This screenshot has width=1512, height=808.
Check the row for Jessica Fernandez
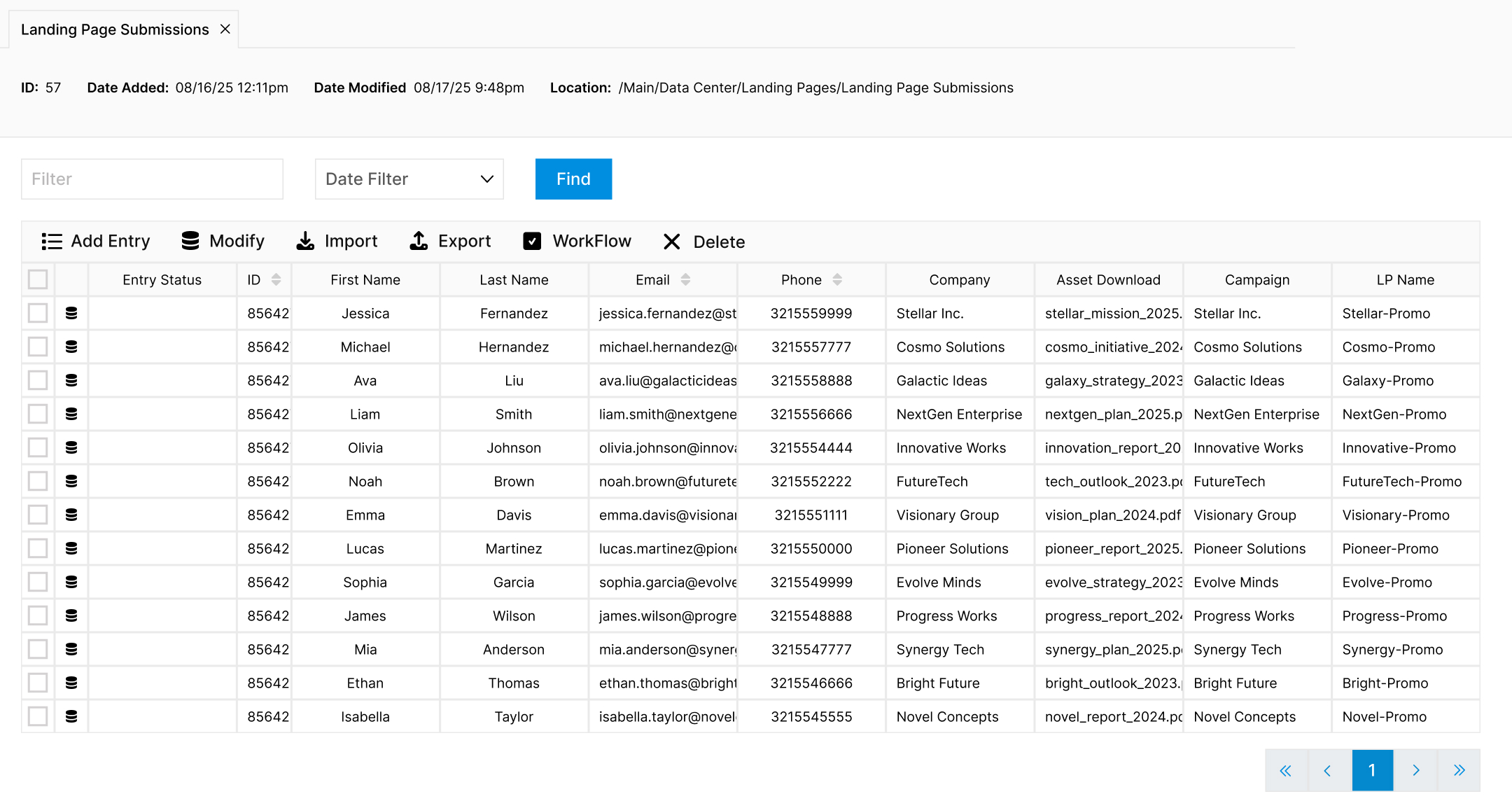[38, 313]
